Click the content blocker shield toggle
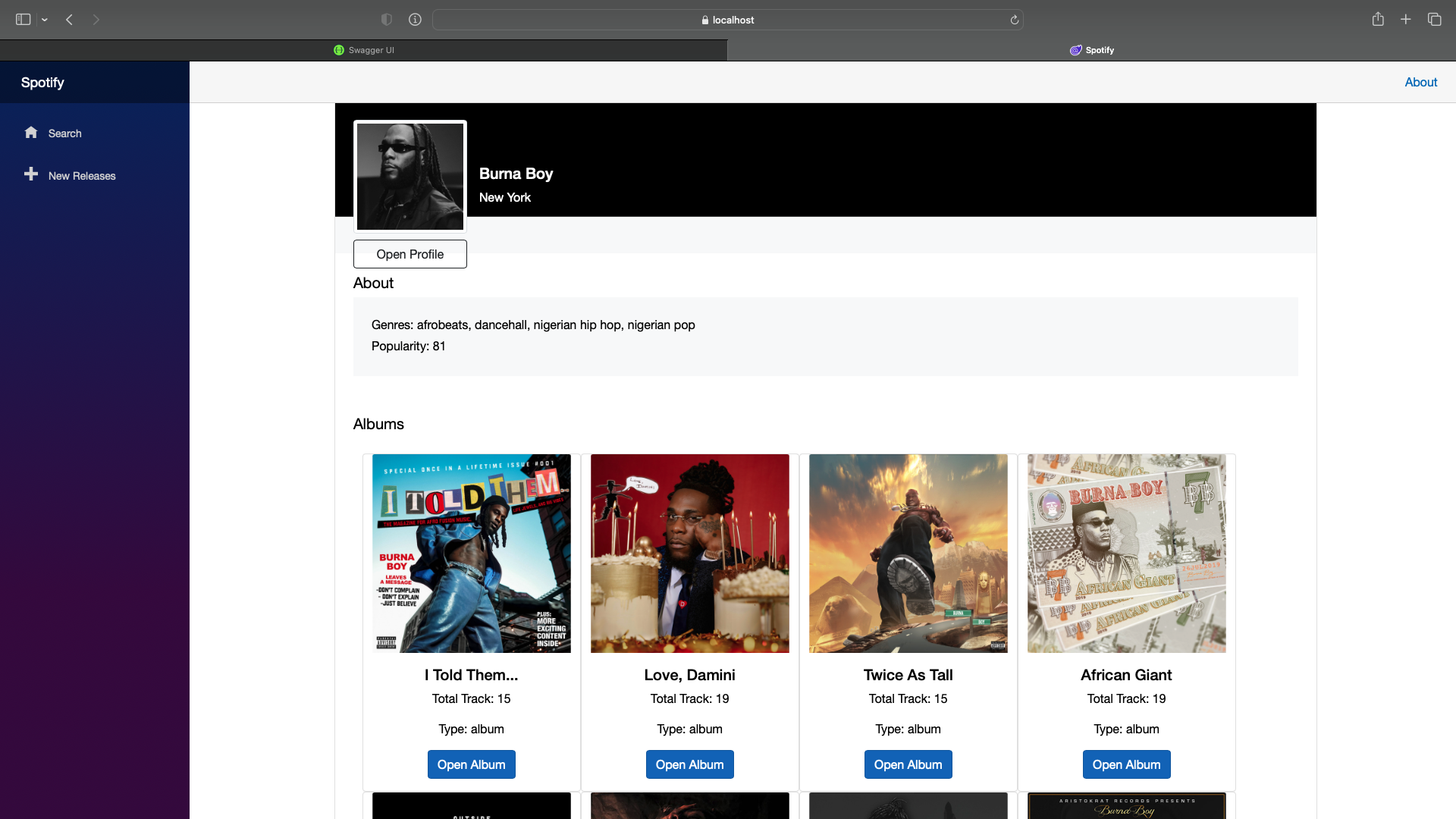 [x=386, y=19]
